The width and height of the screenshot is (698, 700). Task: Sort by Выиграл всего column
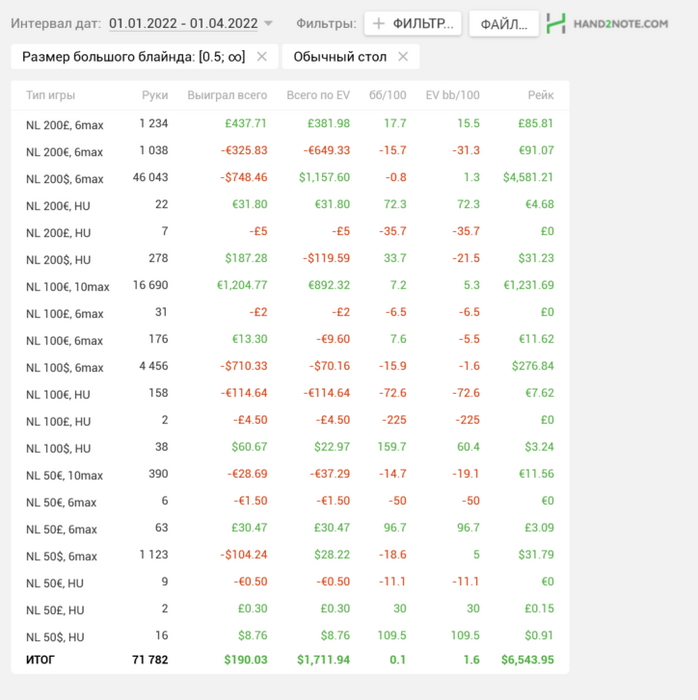click(227, 96)
